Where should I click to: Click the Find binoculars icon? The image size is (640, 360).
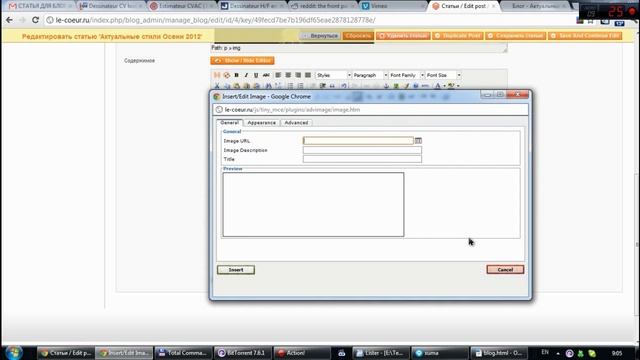point(268,86)
